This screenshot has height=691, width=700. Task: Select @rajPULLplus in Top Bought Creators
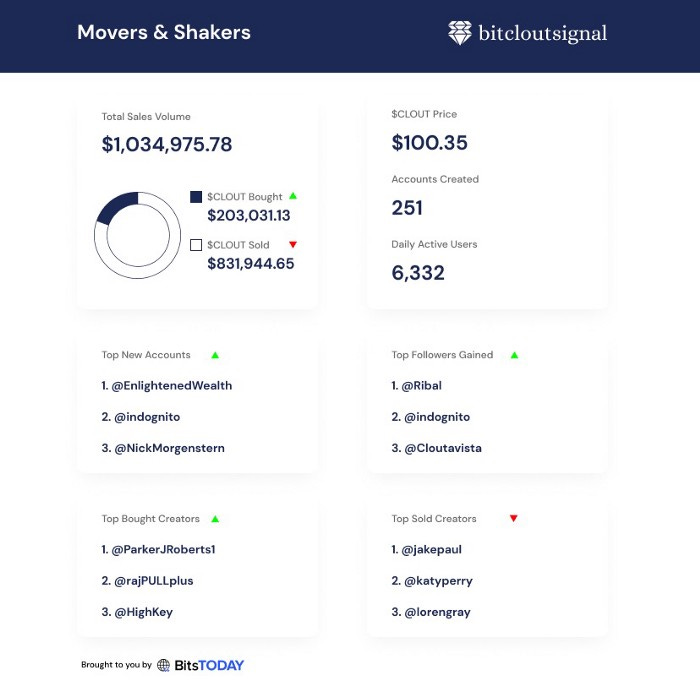[x=147, y=581]
